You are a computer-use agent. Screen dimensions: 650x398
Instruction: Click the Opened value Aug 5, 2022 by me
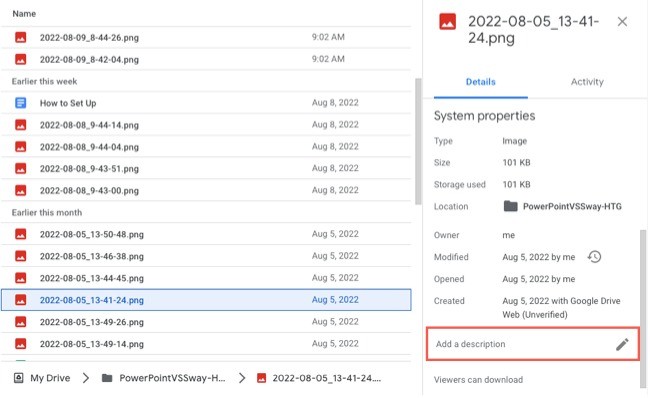(538, 279)
